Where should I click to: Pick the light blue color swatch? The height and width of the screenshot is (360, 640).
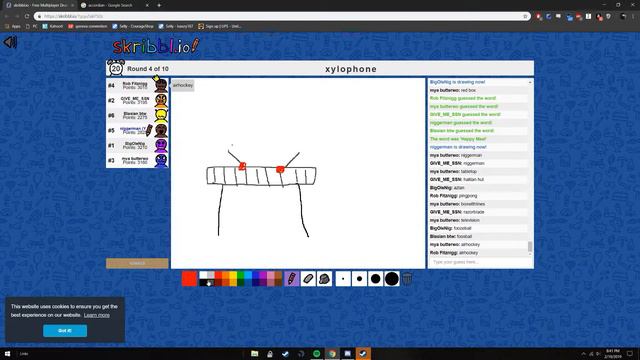tap(248, 276)
